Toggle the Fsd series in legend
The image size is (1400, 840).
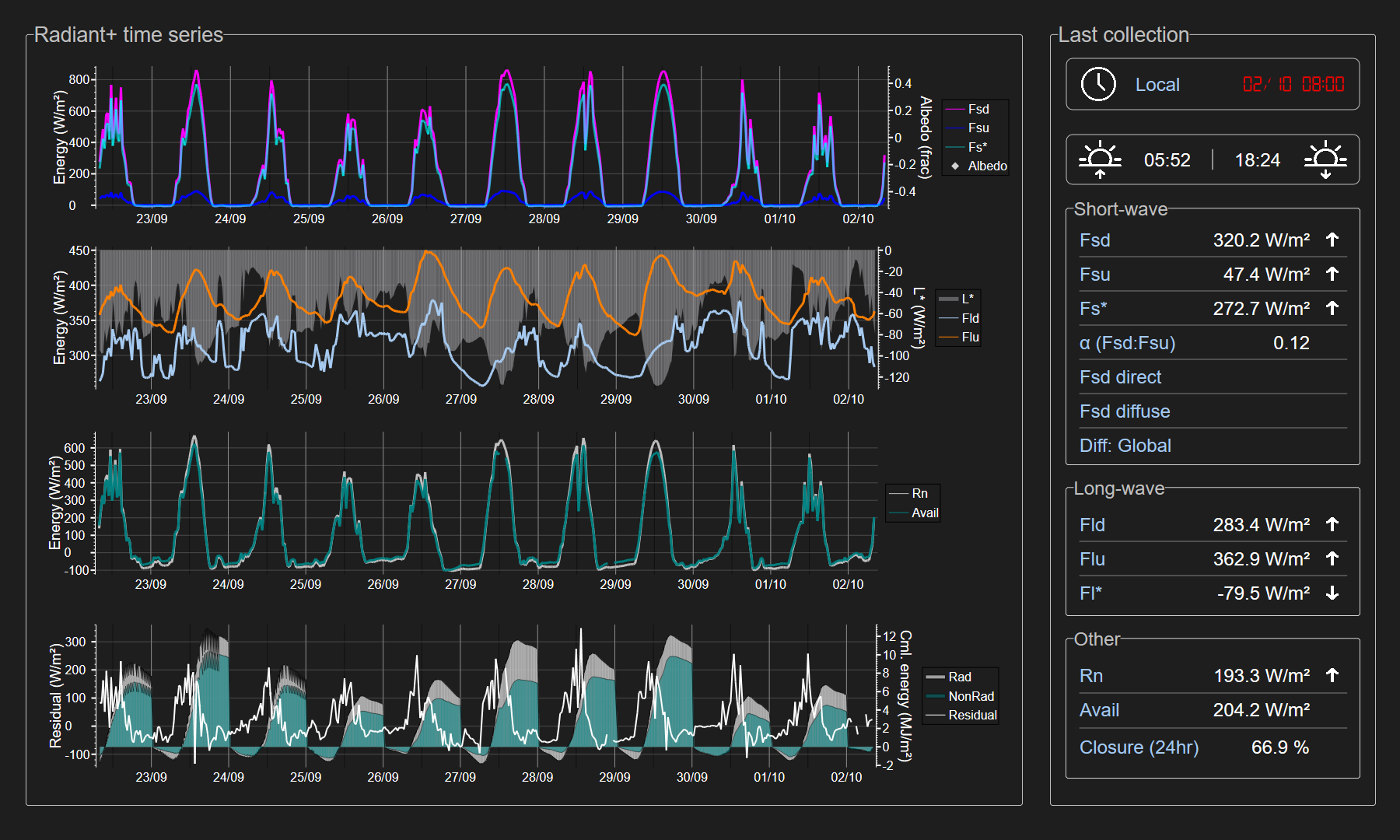coord(978,109)
